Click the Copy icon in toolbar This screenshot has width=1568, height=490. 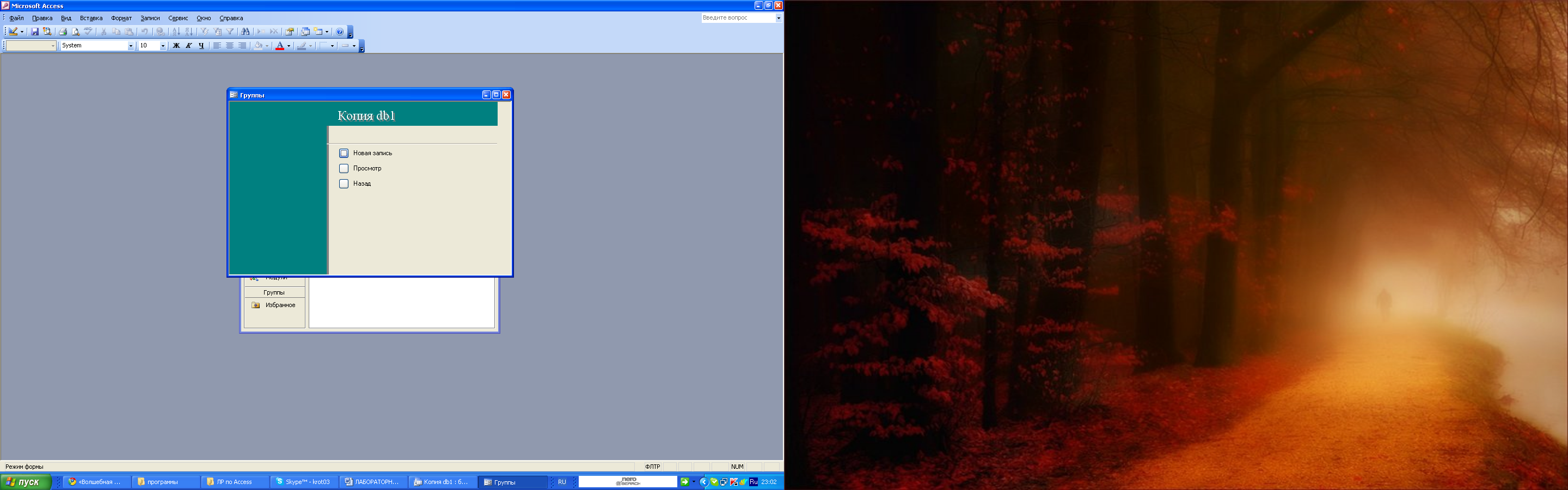[117, 32]
